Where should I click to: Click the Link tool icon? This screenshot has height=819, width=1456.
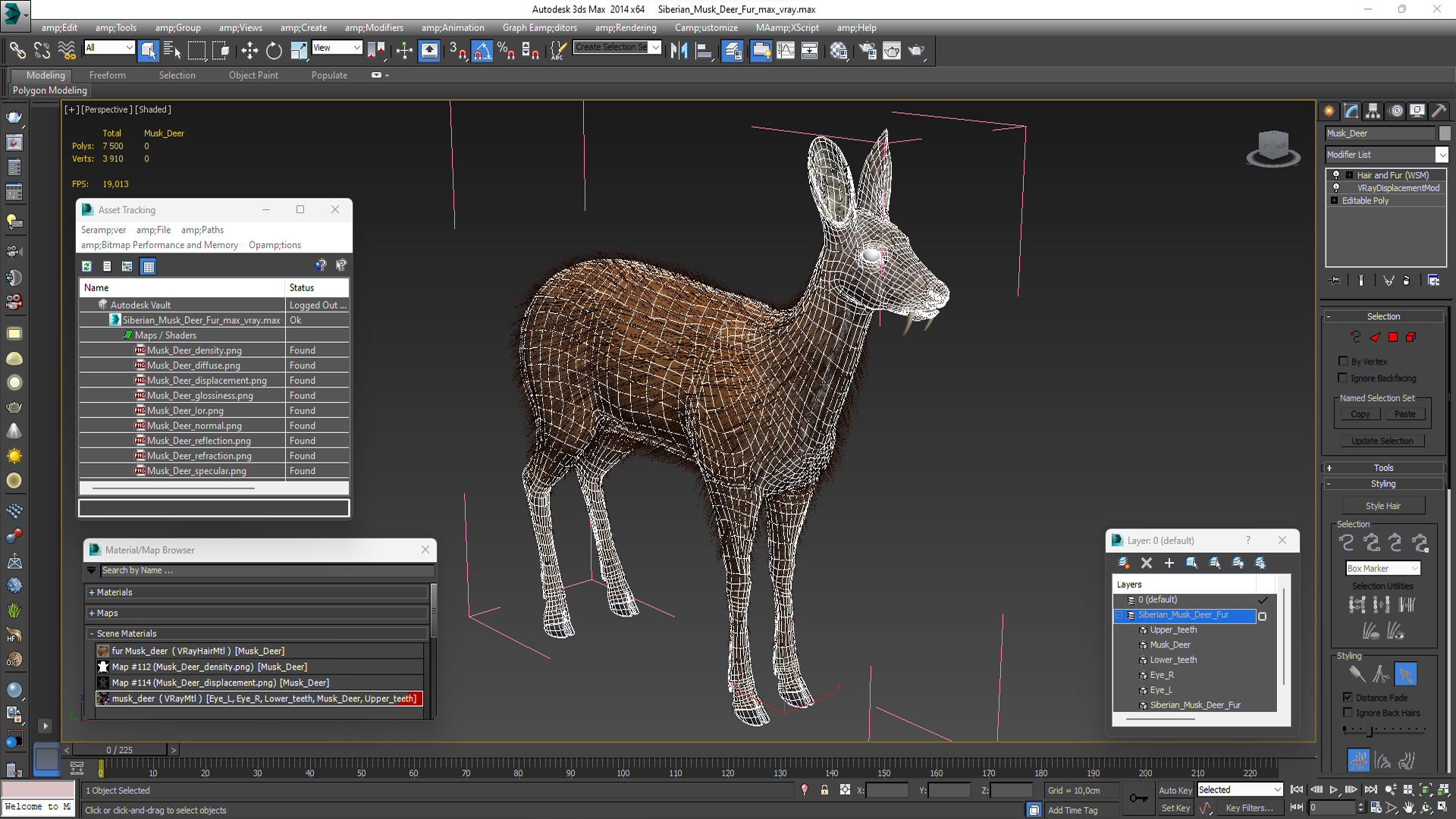tap(17, 51)
